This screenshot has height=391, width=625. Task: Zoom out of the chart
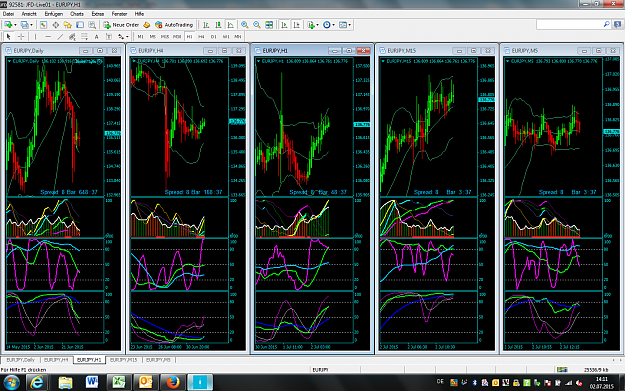pyautogui.click(x=257, y=25)
